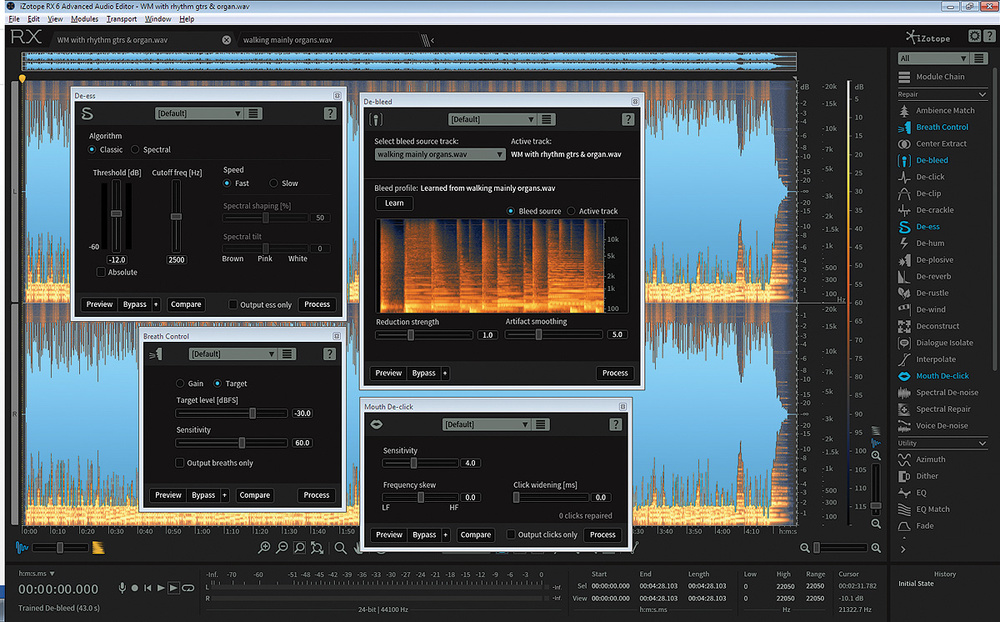Open the Modules menu
Screen dimensions: 1000x622
point(85,19)
